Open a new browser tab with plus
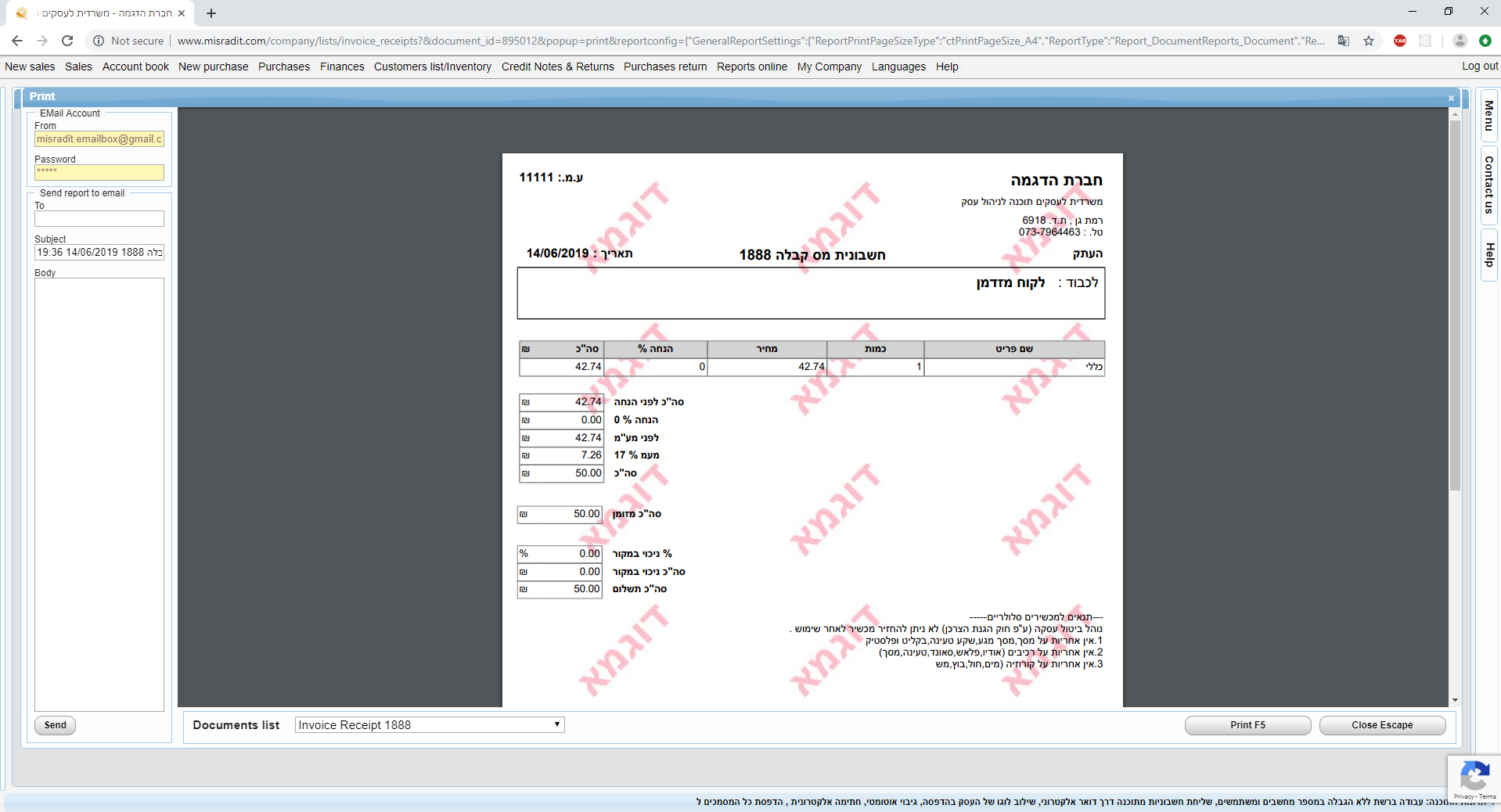This screenshot has width=1501, height=812. click(x=211, y=13)
